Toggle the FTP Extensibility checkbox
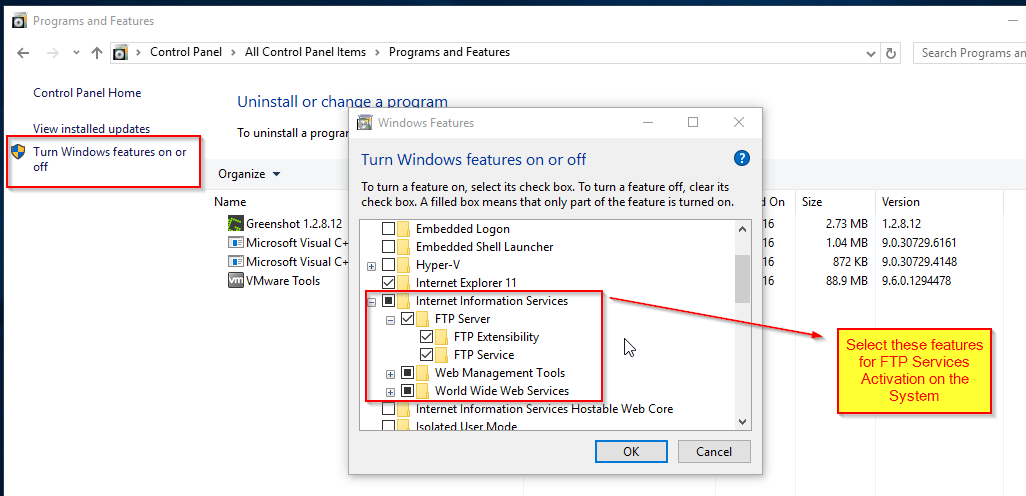 tap(426, 337)
